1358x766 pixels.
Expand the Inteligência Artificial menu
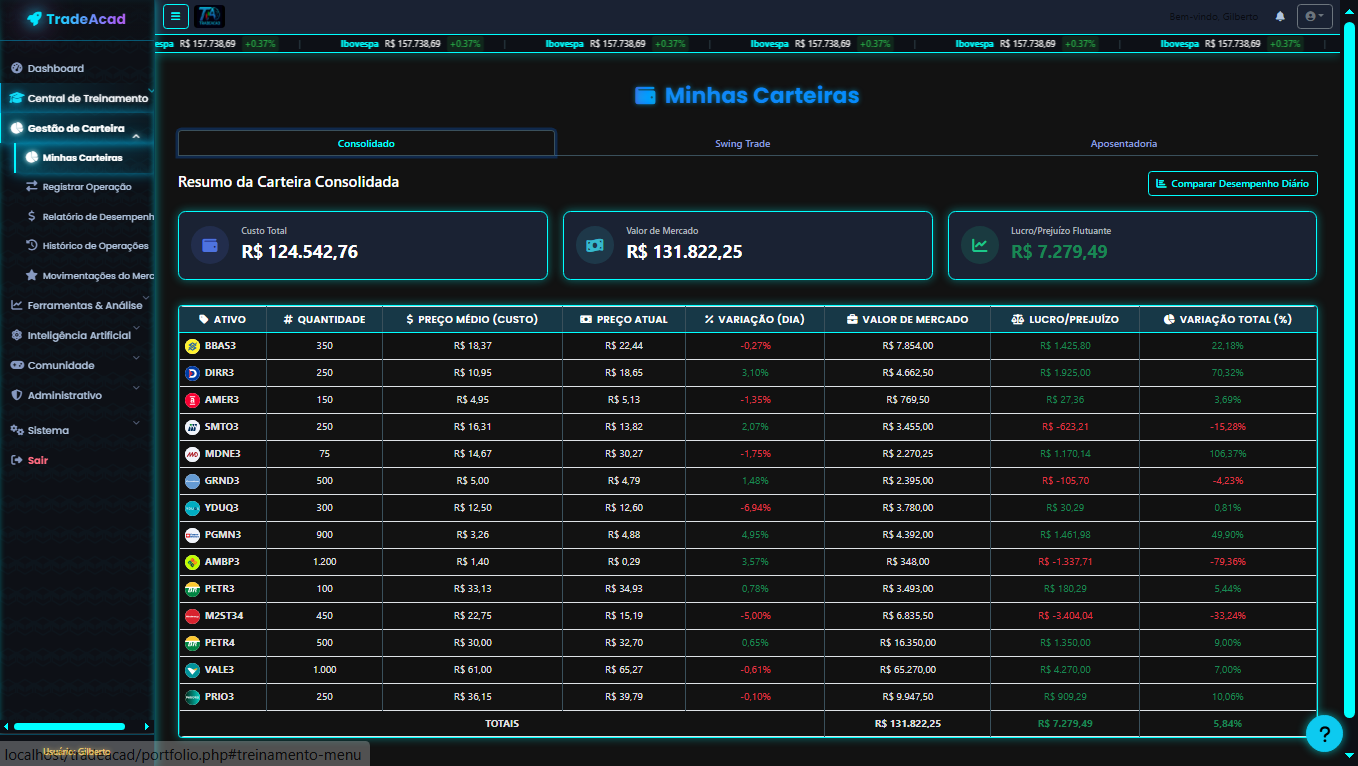point(78,335)
